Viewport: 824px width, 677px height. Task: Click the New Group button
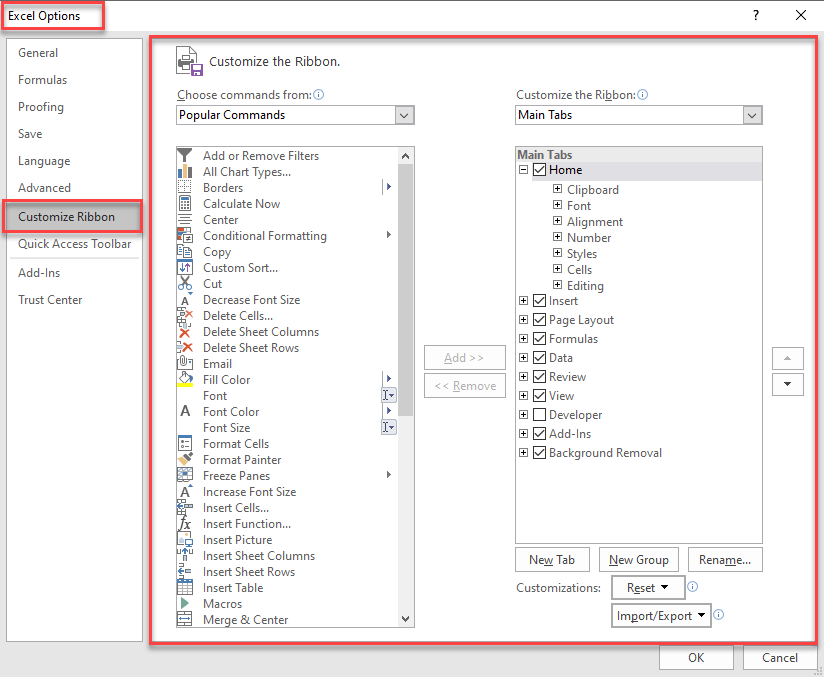638,560
